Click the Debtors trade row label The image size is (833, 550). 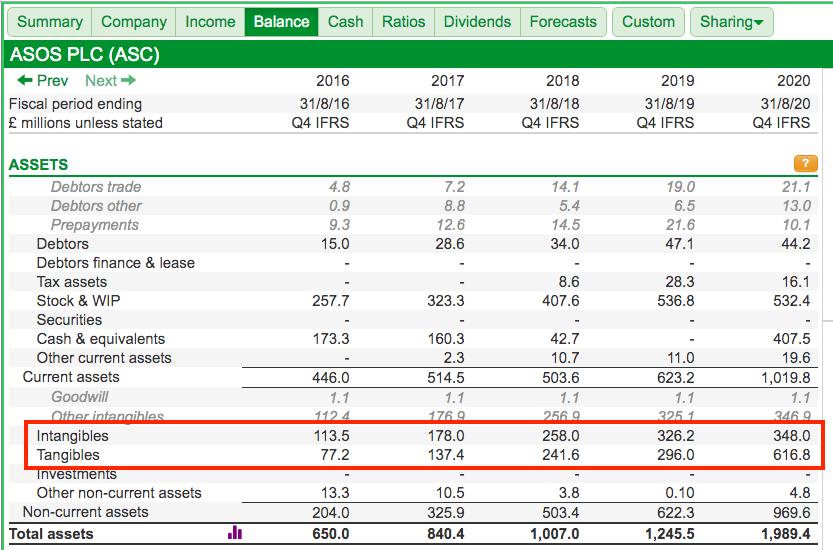pos(96,187)
